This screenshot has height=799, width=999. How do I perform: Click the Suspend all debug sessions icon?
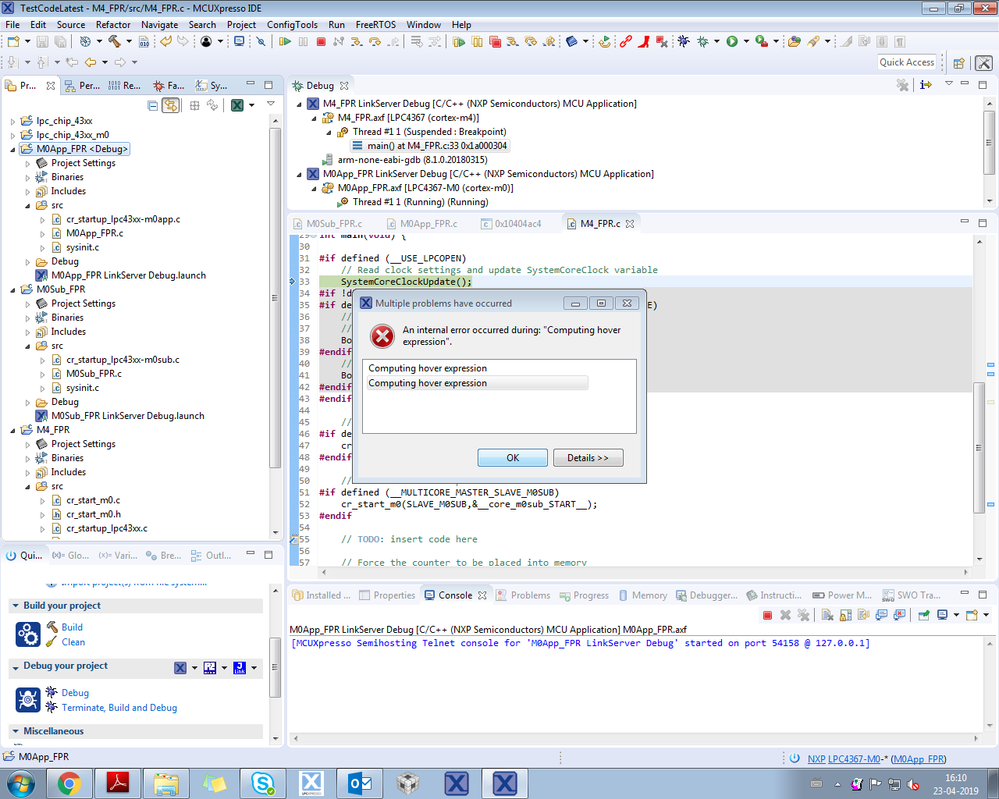coord(477,42)
